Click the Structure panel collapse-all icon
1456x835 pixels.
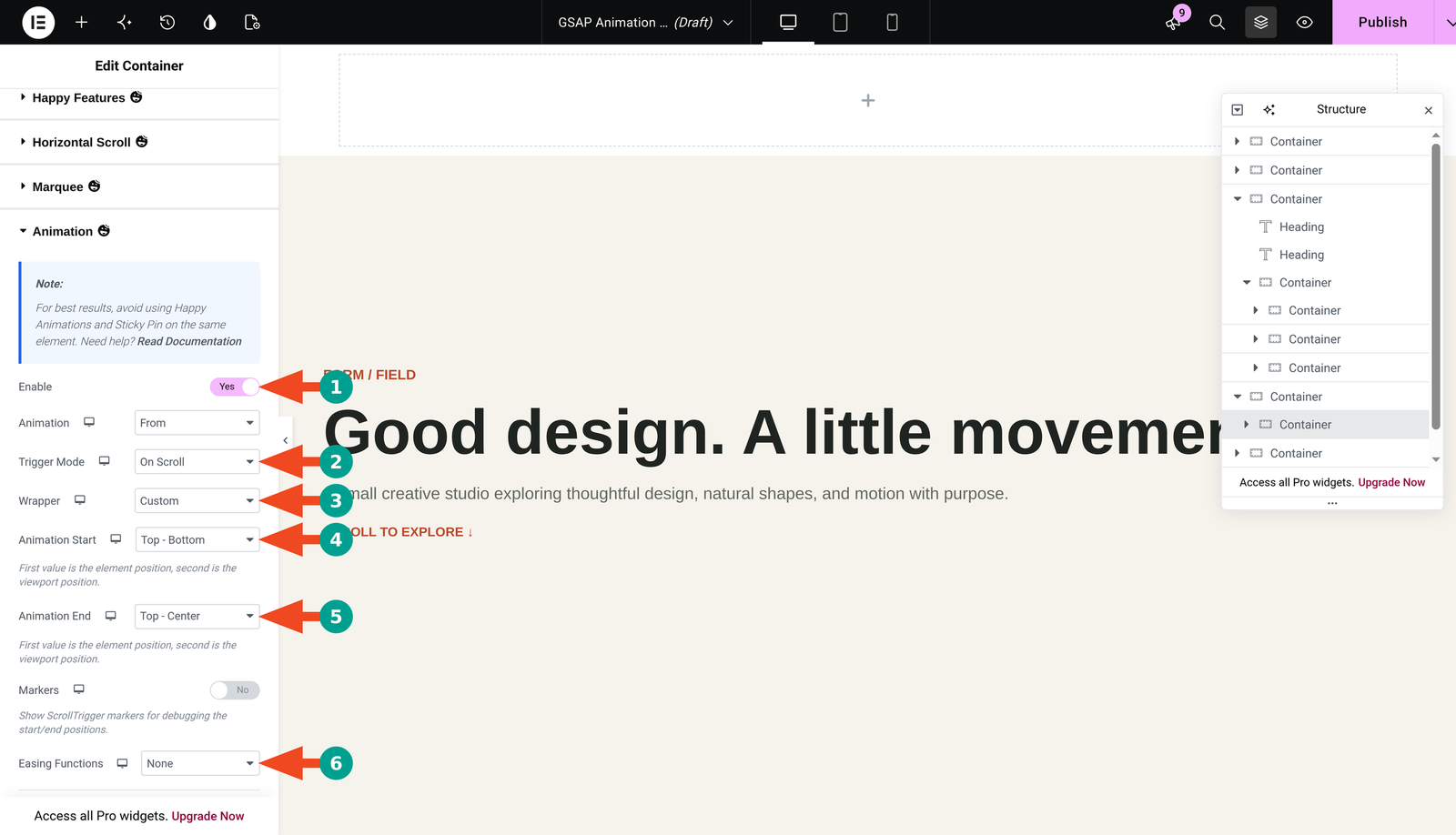coord(1238,110)
